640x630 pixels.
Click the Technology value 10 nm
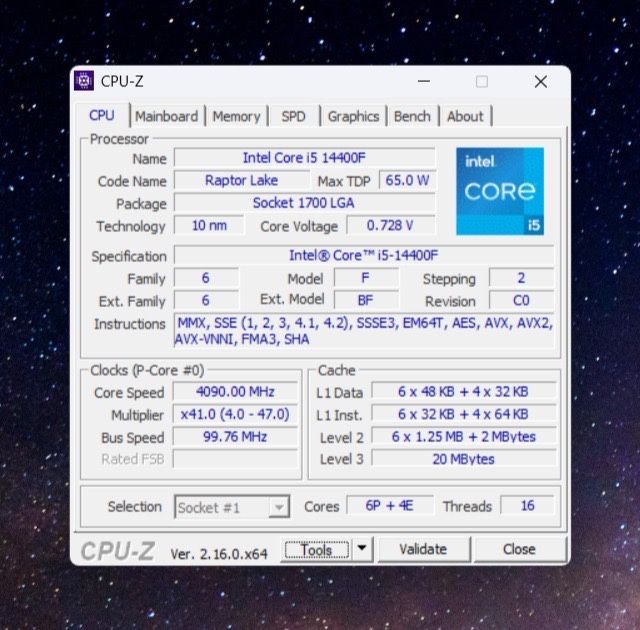(209, 225)
